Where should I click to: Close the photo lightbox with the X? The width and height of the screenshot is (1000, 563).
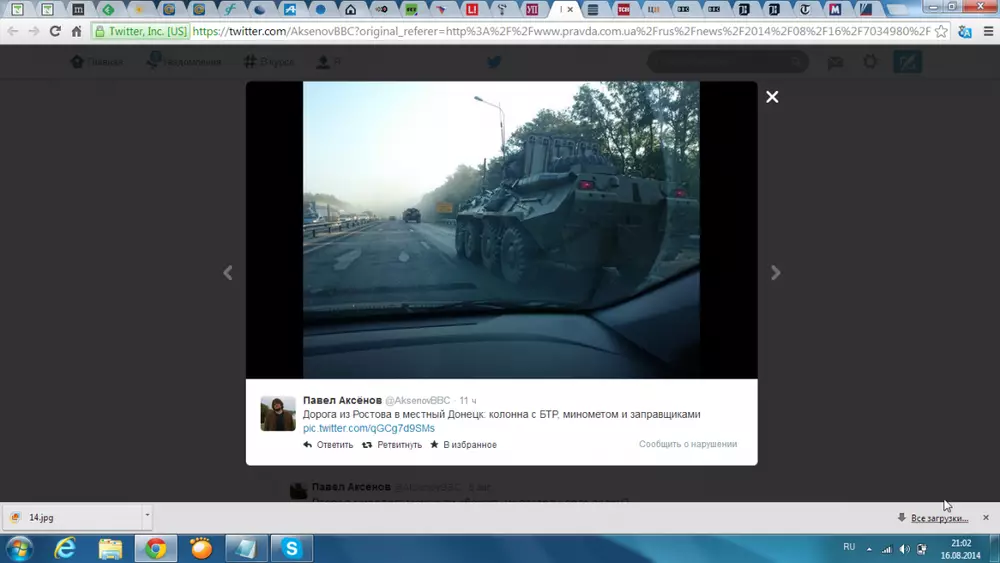pyautogui.click(x=772, y=97)
